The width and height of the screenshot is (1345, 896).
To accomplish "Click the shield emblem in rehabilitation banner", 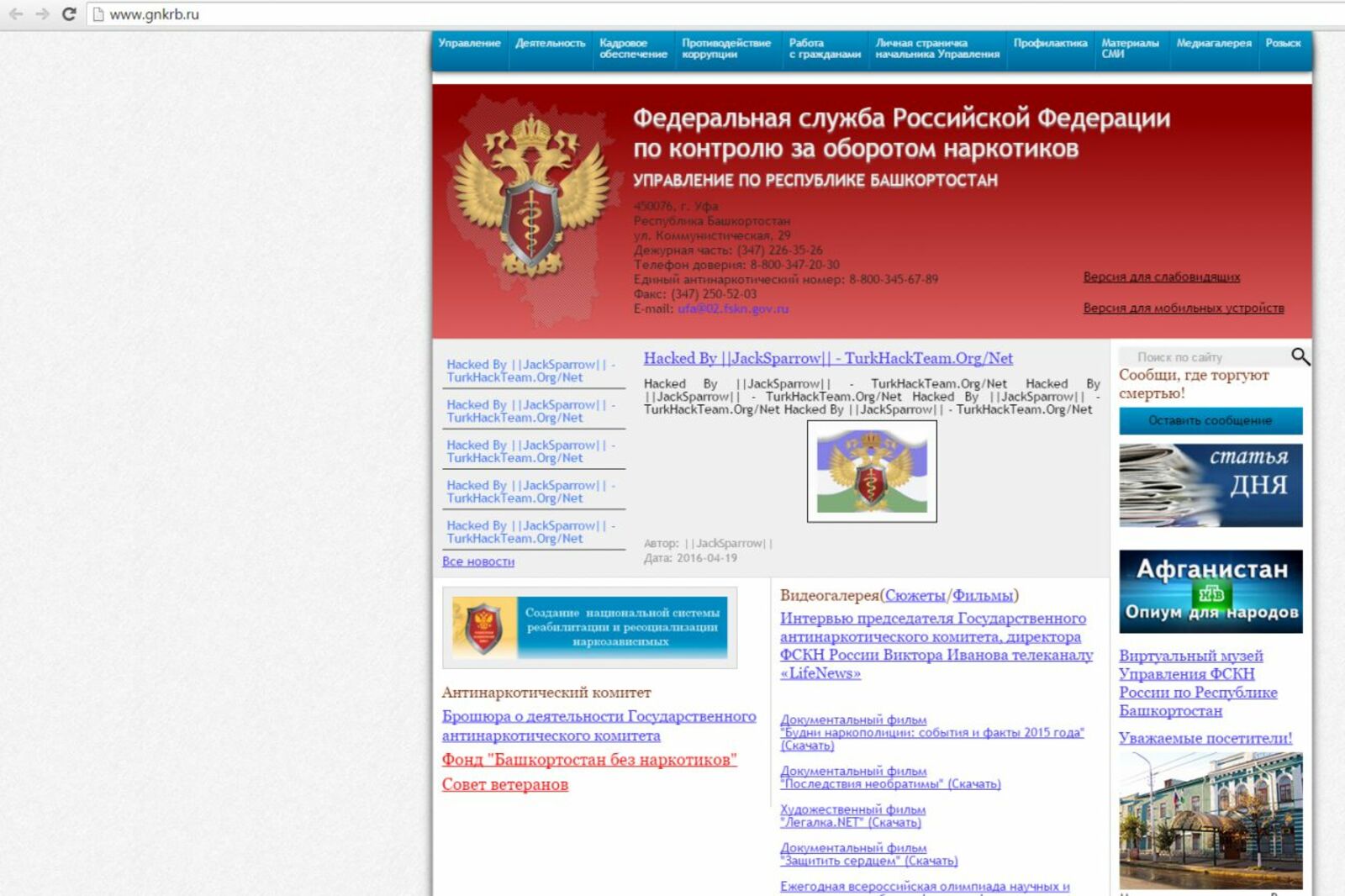I will [x=483, y=627].
